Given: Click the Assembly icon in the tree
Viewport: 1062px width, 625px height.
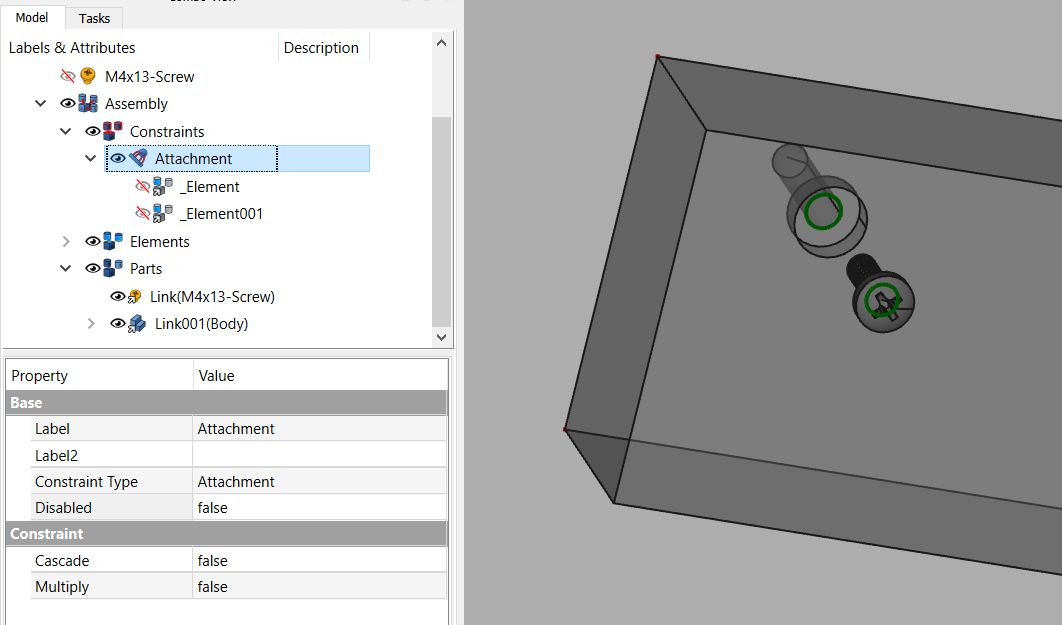Looking at the screenshot, I should (88, 103).
